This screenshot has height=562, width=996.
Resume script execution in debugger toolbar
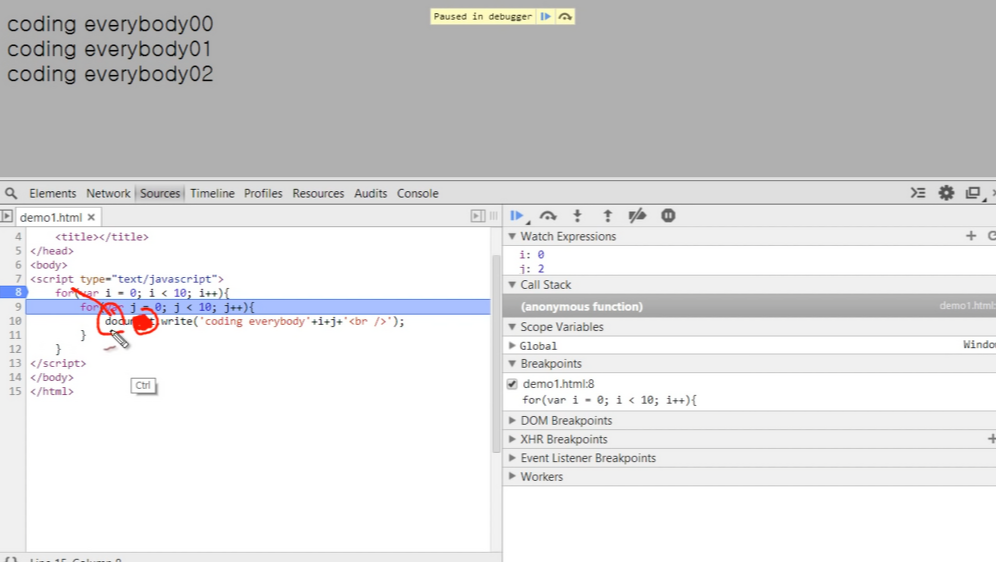pyautogui.click(x=517, y=216)
